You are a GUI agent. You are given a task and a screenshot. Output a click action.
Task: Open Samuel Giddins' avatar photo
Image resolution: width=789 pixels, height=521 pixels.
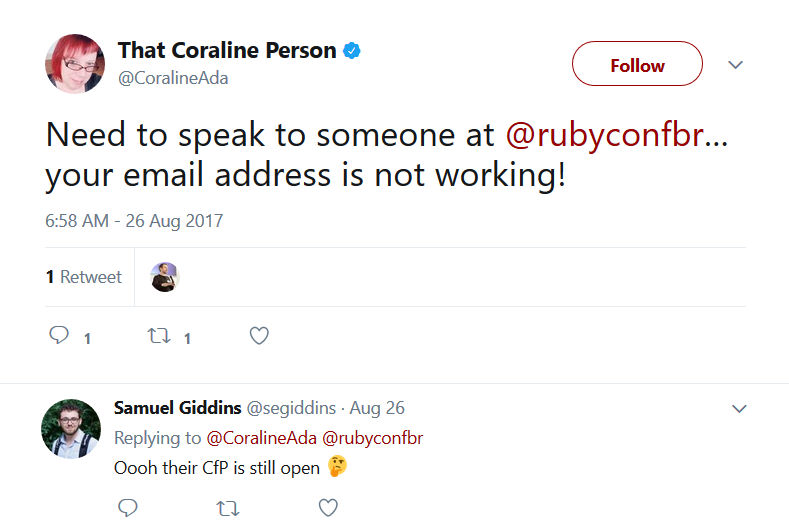(71, 429)
